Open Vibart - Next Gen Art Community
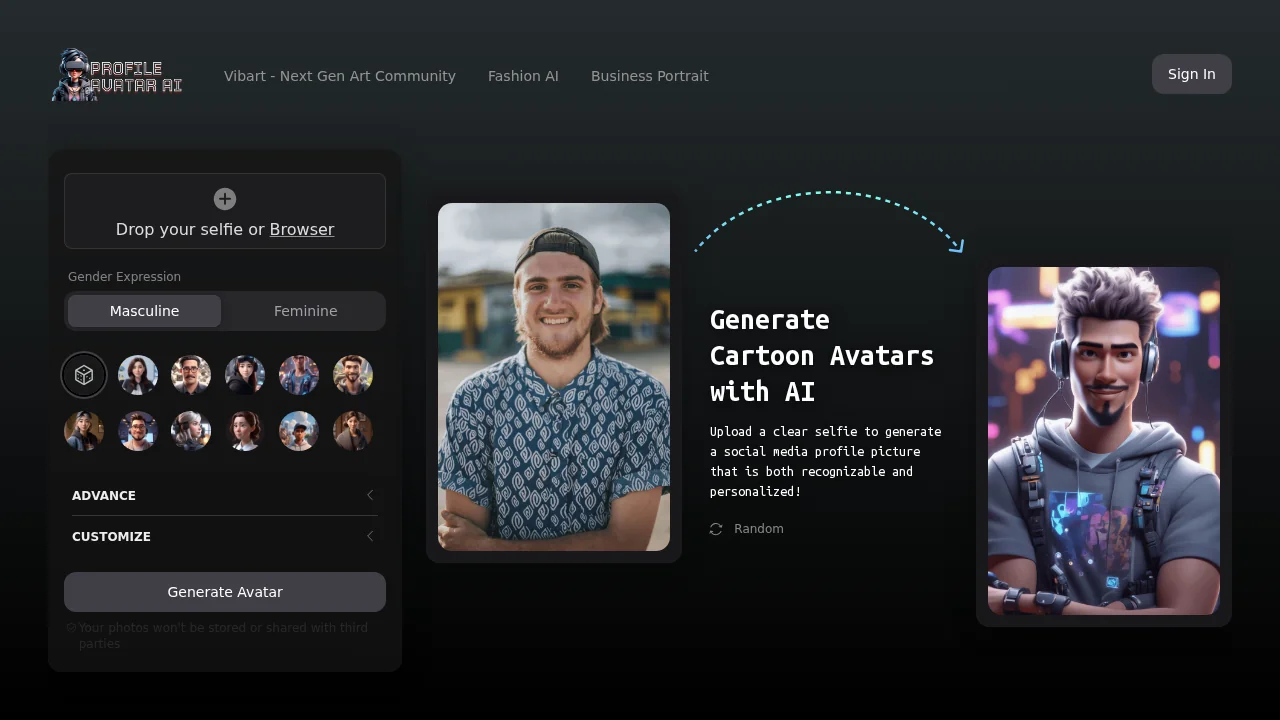Image resolution: width=1280 pixels, height=720 pixels. click(x=340, y=76)
